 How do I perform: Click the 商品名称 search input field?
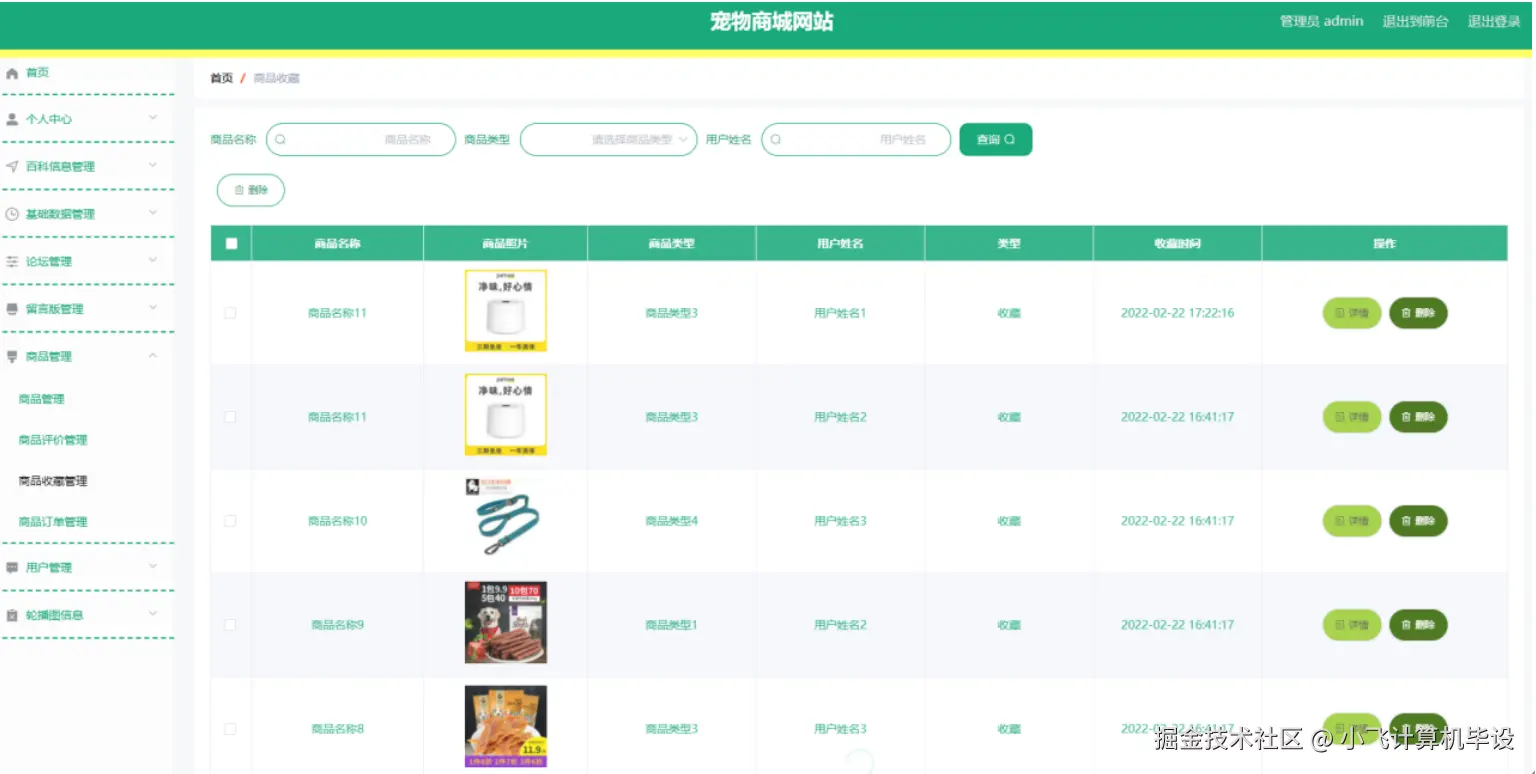[x=361, y=140]
